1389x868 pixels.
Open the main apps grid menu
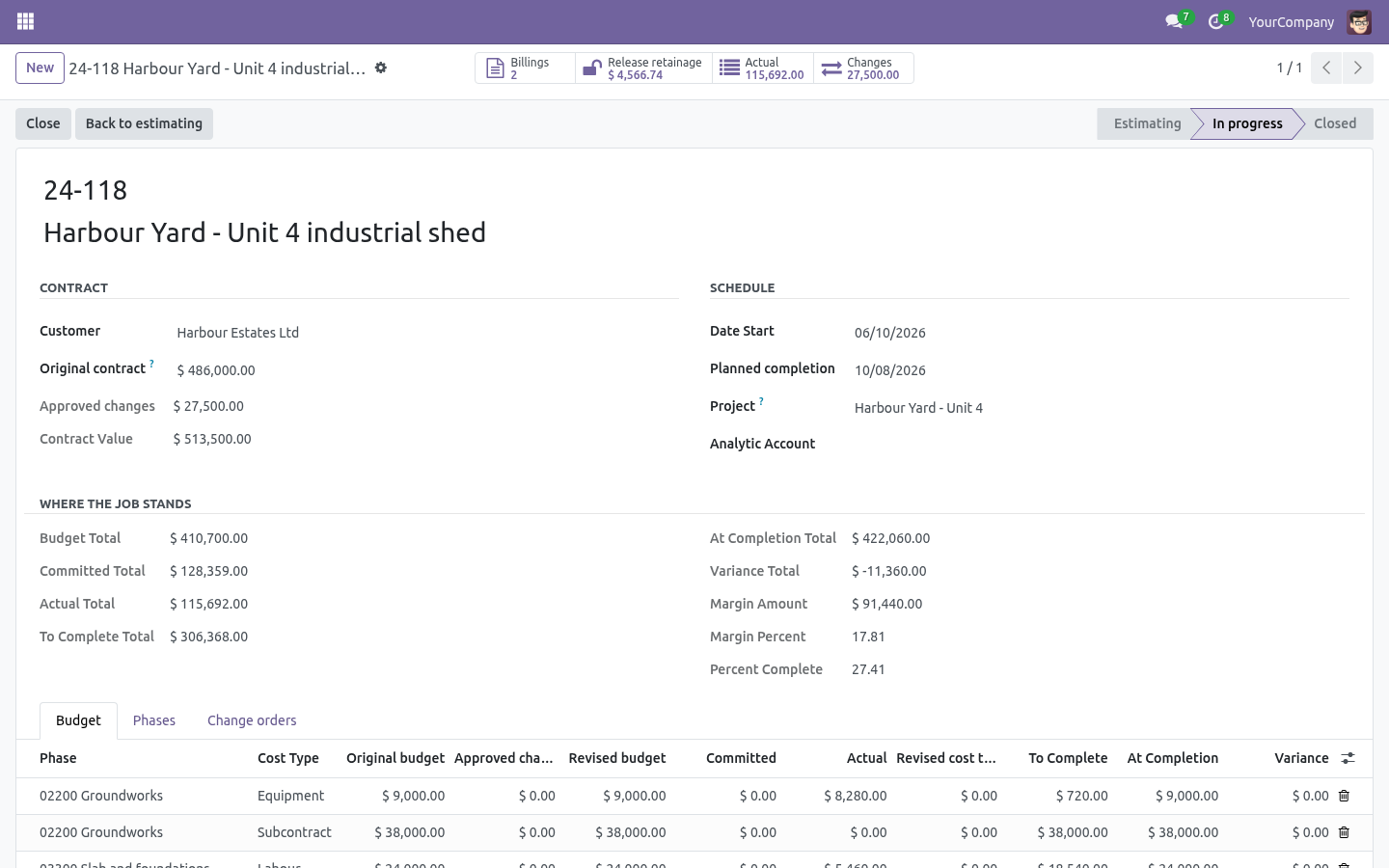click(26, 21)
